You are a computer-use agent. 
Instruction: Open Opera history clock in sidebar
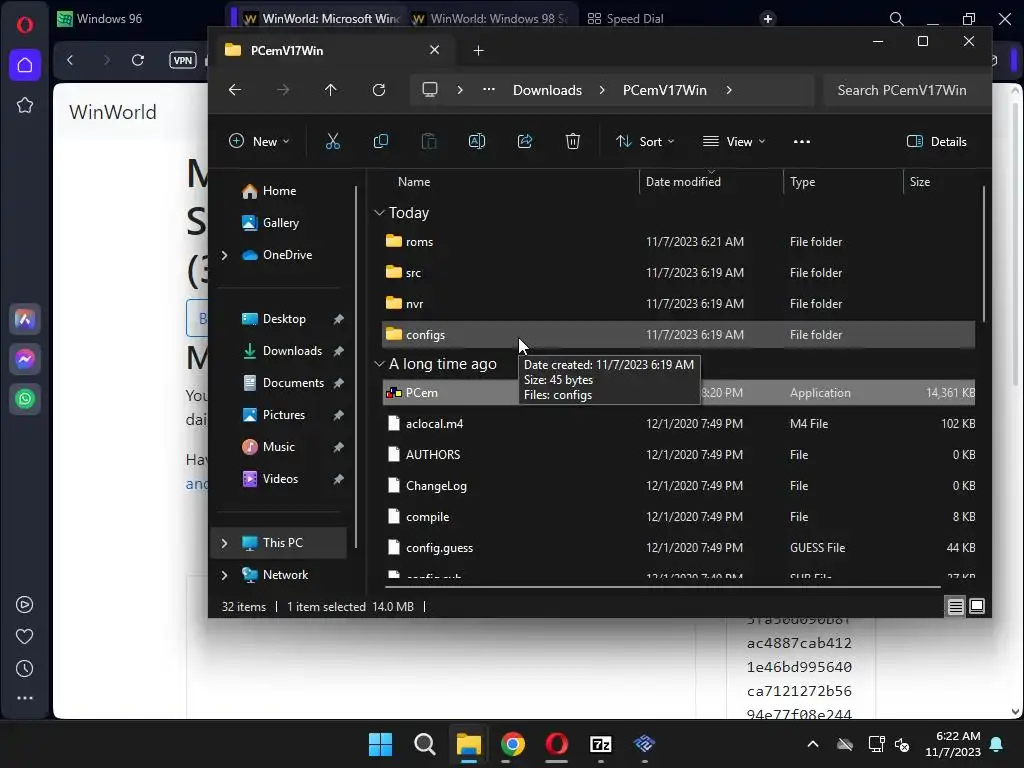point(24,668)
